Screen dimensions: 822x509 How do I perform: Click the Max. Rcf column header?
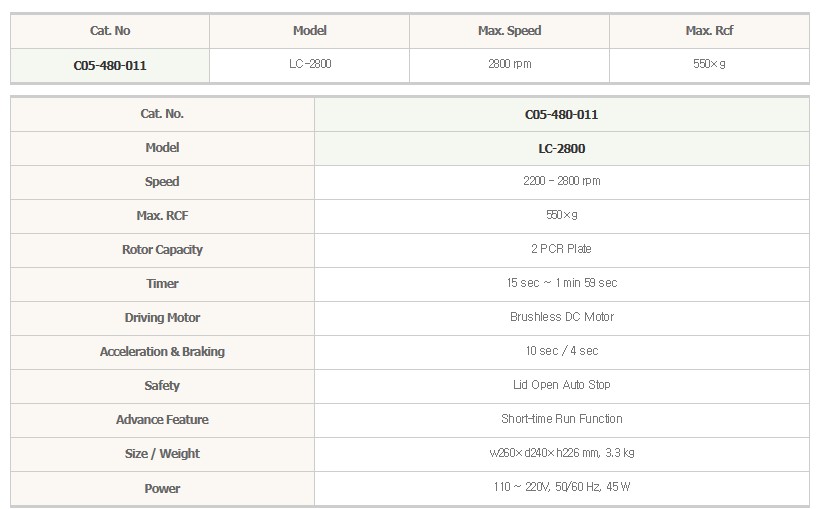709,31
